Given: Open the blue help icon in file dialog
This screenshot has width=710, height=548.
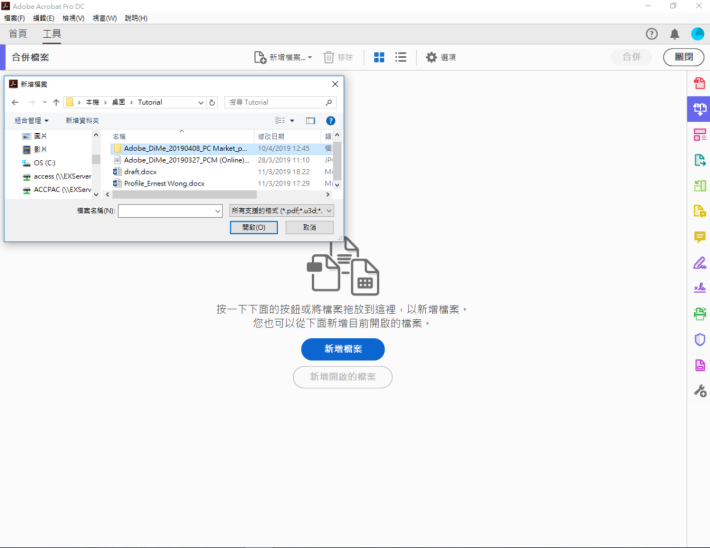Looking at the screenshot, I should click(331, 120).
